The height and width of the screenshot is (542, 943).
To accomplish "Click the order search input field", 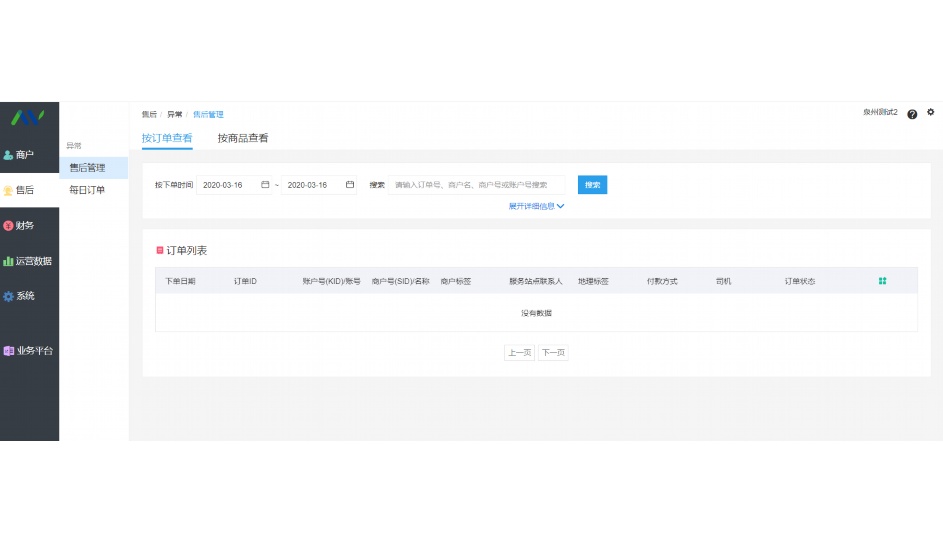I will click(477, 185).
